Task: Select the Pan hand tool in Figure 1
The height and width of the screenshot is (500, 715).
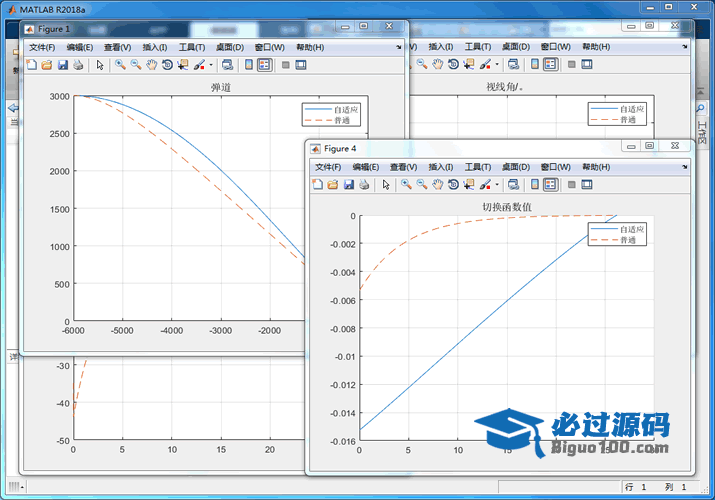Action: 151,65
